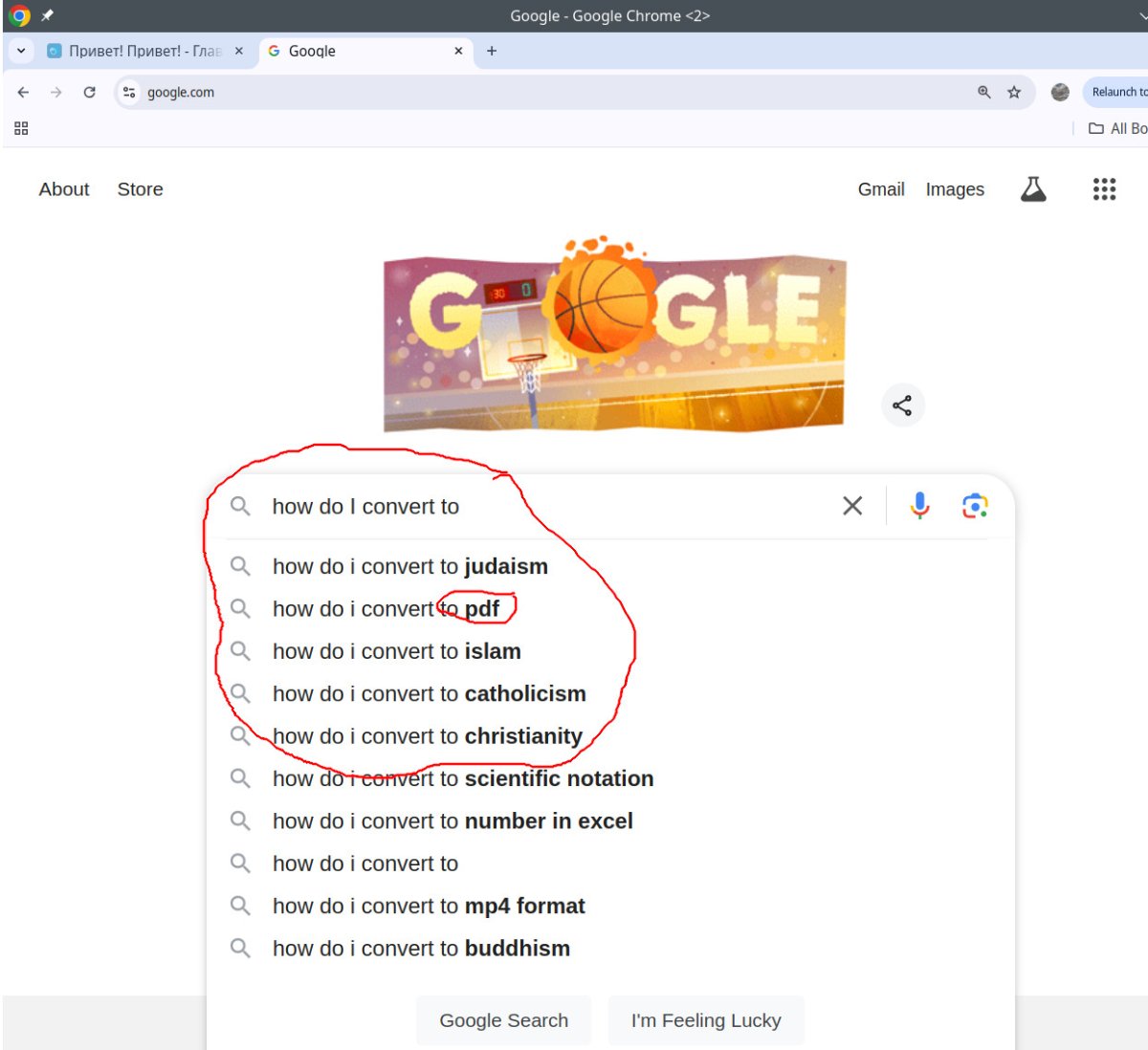
Task: Open the Google apps grid
Action: 1104,189
